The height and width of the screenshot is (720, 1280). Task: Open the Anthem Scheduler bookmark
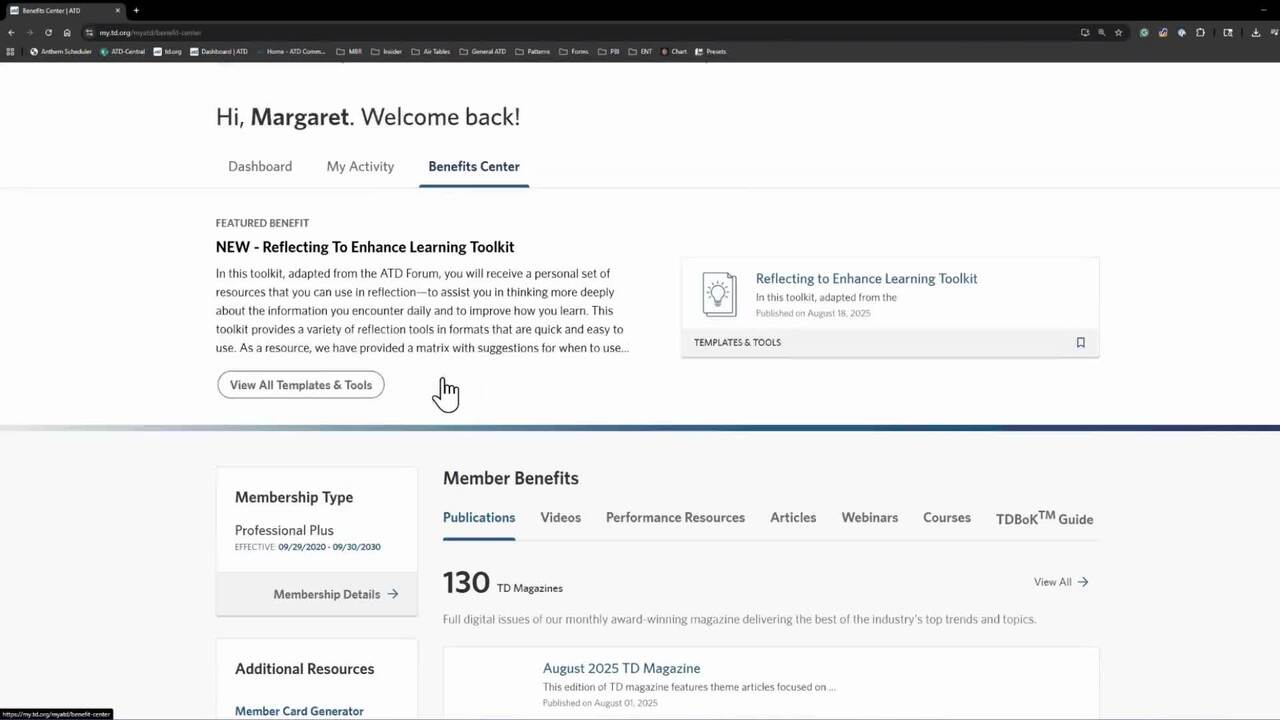[61, 51]
